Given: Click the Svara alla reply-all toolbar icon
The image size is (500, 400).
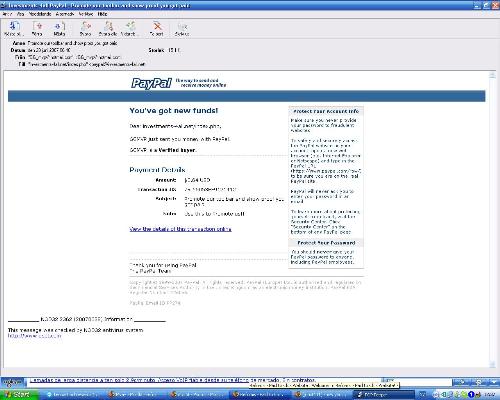Looking at the screenshot, I should 108,28.
